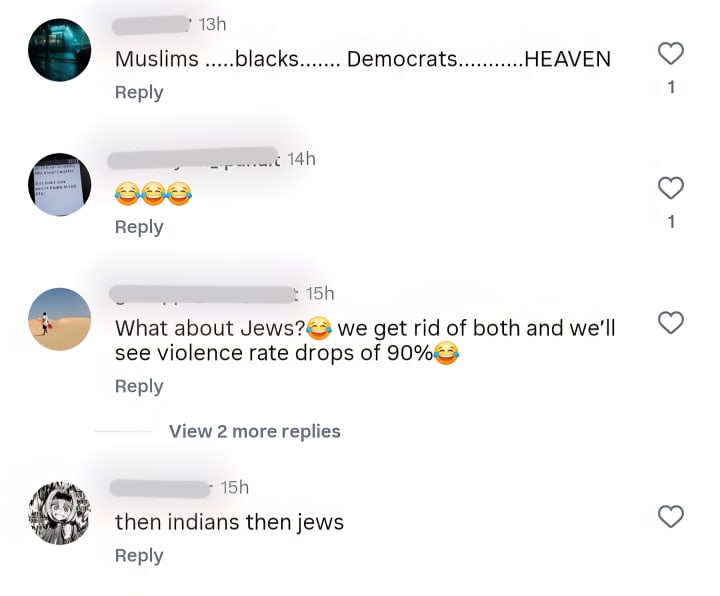Like the 'then indians then jews' comment
The height and width of the screenshot is (596, 720).
[671, 517]
